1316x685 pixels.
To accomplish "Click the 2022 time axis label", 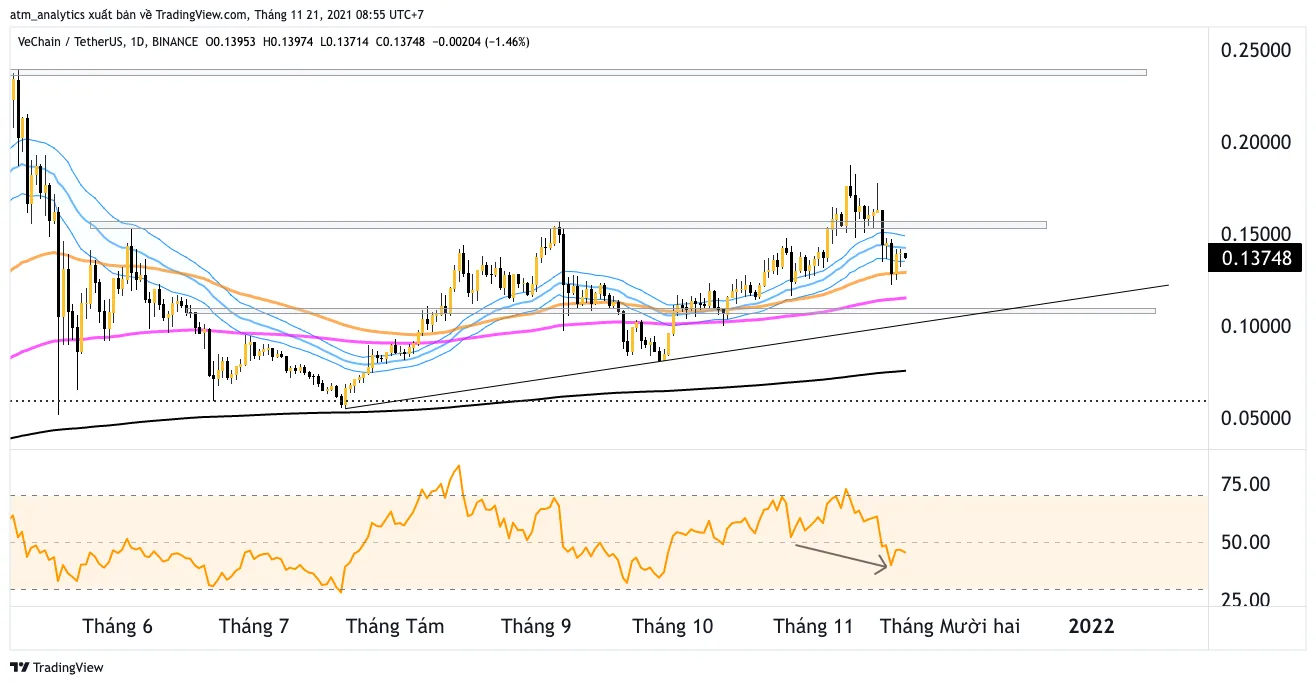I will coord(1091,627).
